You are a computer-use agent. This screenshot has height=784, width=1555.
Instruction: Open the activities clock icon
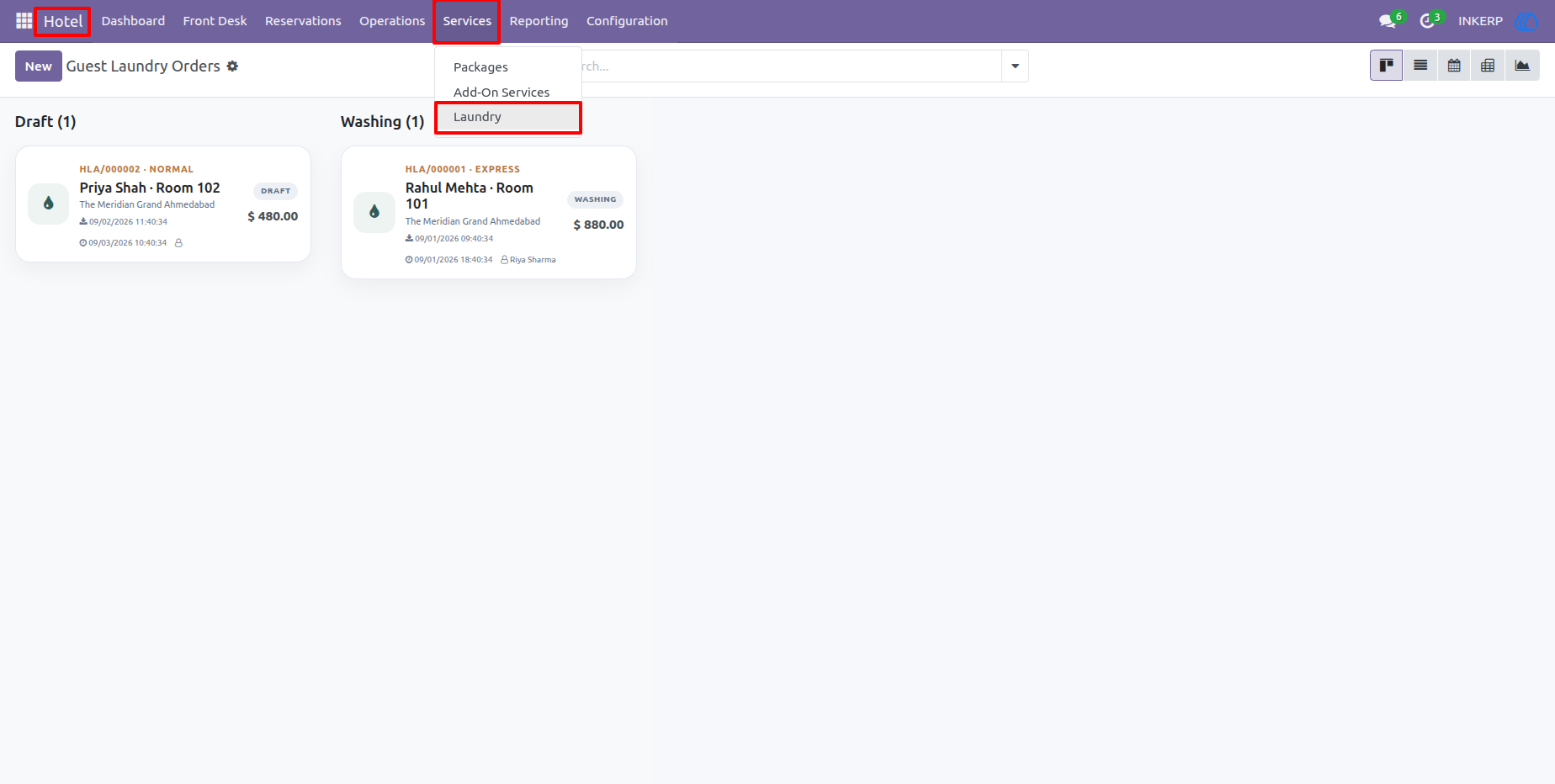(1427, 21)
